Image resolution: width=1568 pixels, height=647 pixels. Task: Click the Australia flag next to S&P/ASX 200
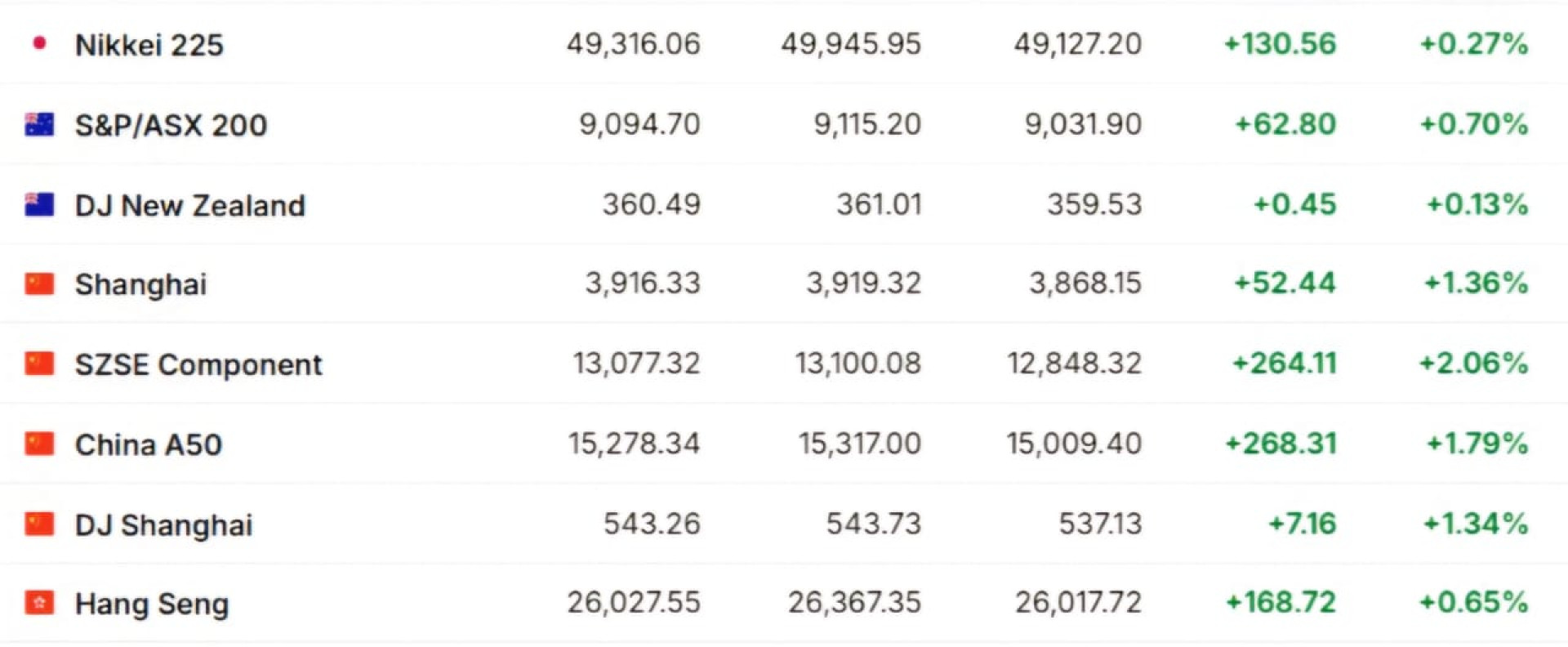39,124
